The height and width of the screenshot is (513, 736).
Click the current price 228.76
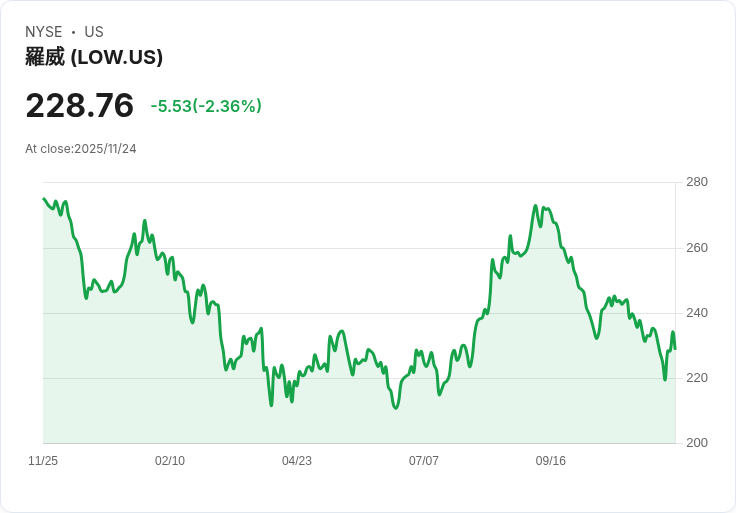79,106
